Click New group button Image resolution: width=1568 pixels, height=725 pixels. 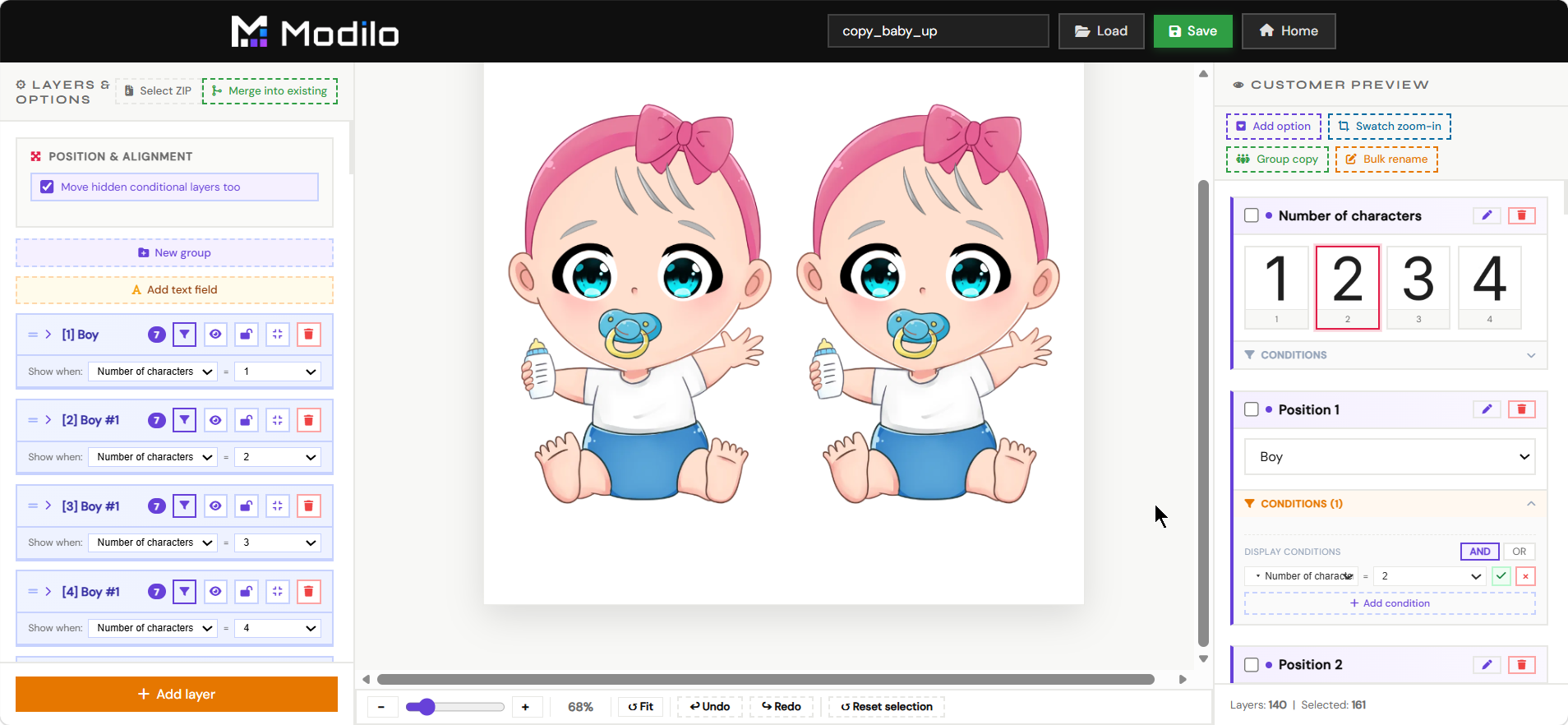coord(174,252)
